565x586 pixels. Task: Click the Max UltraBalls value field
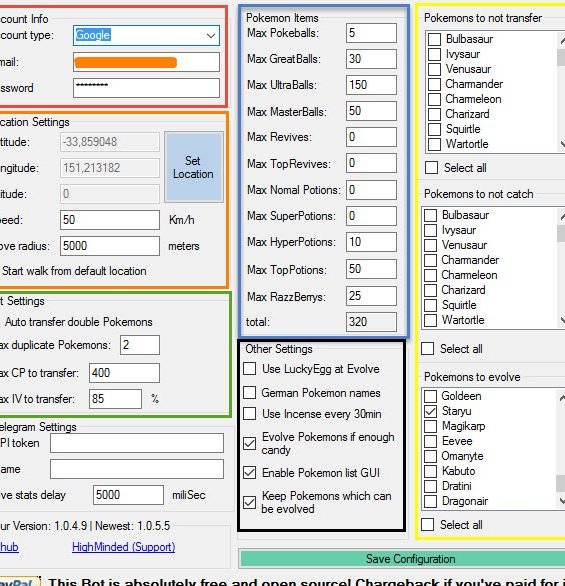tap(371, 85)
